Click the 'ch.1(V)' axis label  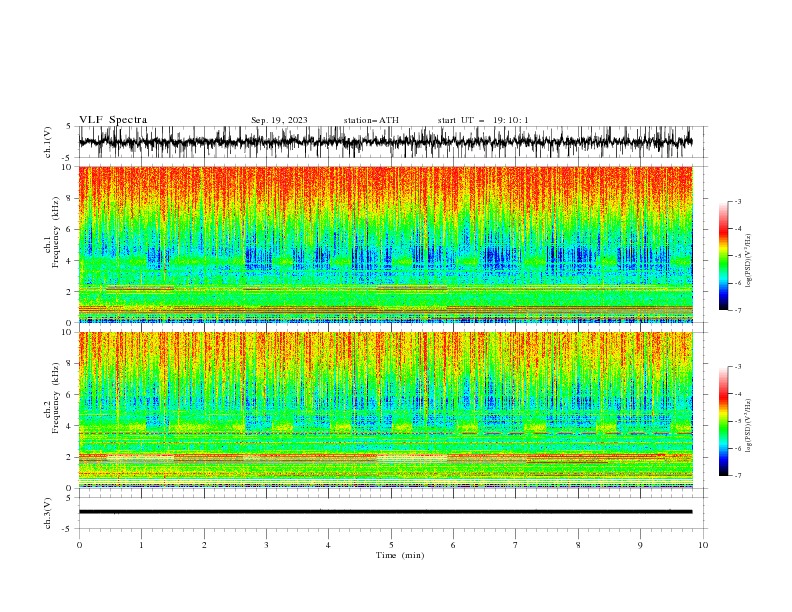pos(48,142)
